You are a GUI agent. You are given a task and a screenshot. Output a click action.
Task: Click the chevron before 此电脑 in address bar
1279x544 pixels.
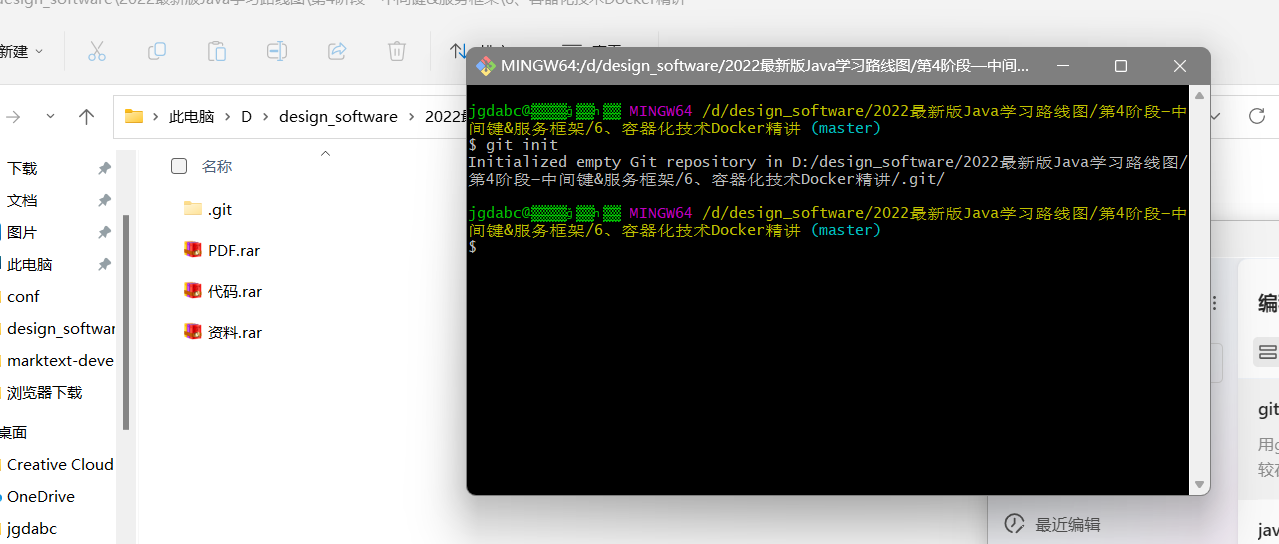click(x=155, y=117)
